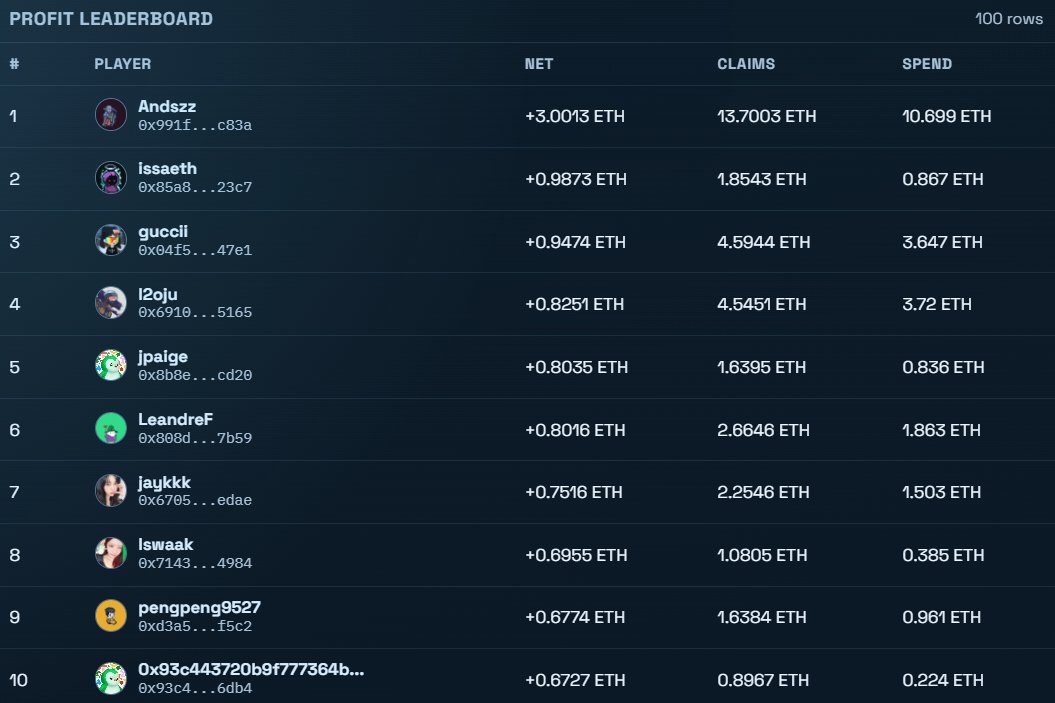Click claims value 0.8967 ETH
Viewport: 1055px width, 703px height.
763,680
